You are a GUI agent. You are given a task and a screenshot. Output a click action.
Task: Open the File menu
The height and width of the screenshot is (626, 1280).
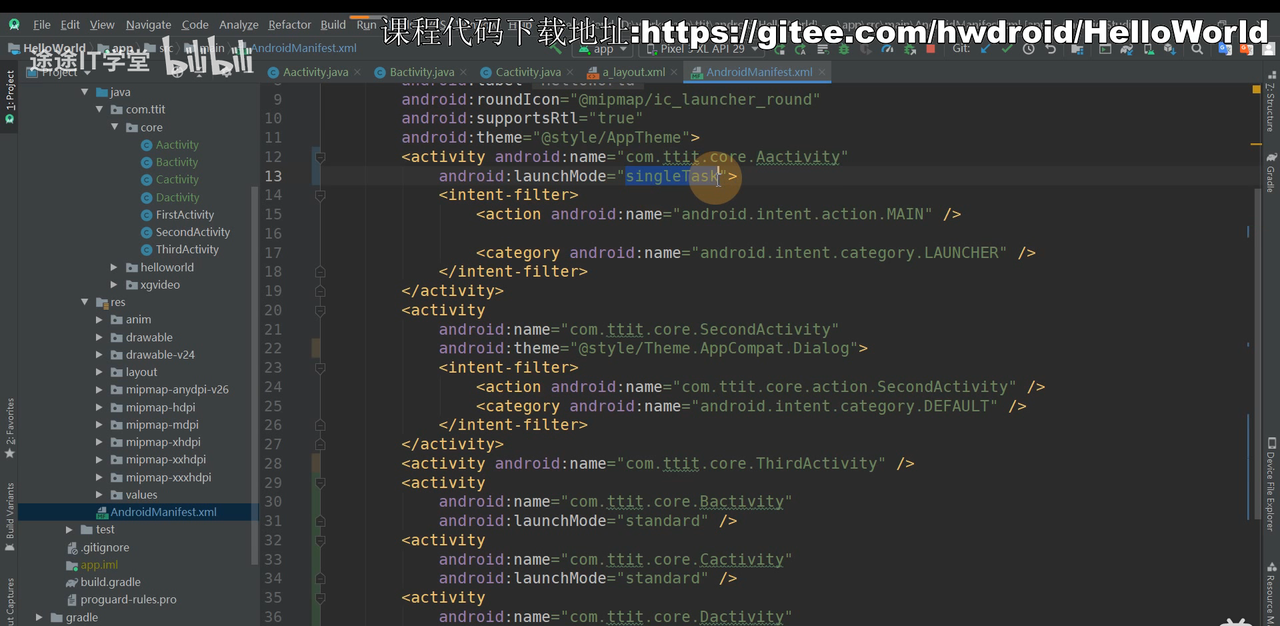click(x=42, y=25)
